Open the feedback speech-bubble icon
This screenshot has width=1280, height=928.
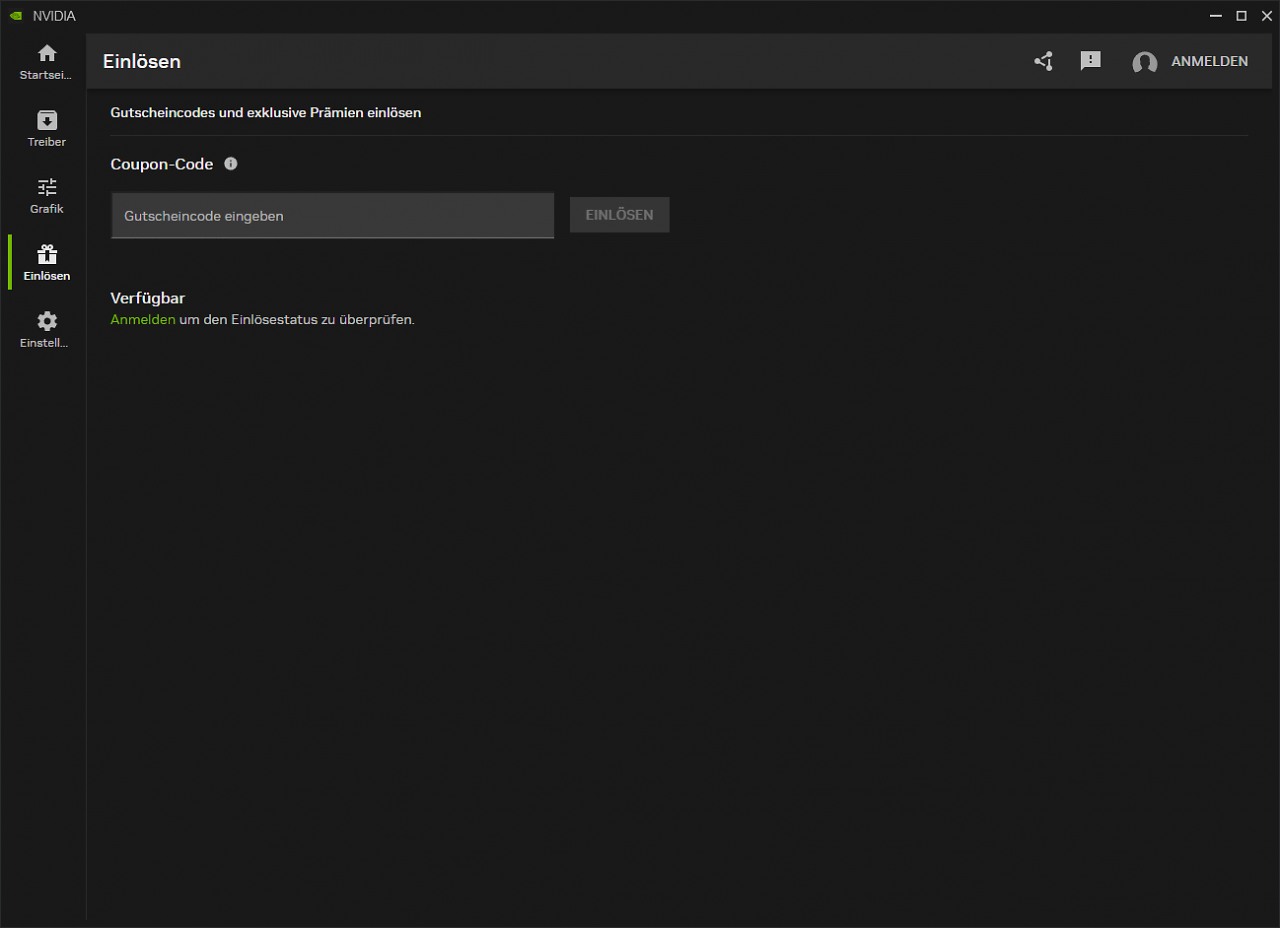pyautogui.click(x=1091, y=61)
